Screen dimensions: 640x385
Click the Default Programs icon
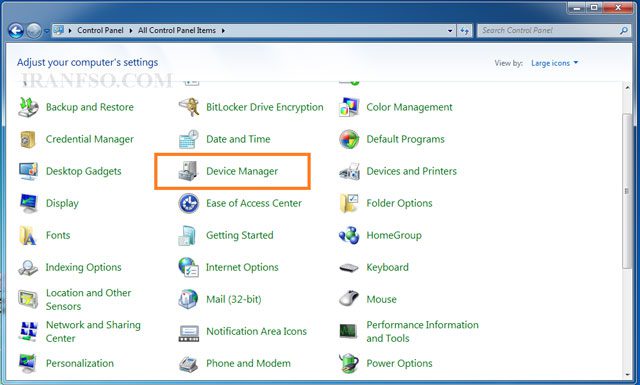coord(349,139)
